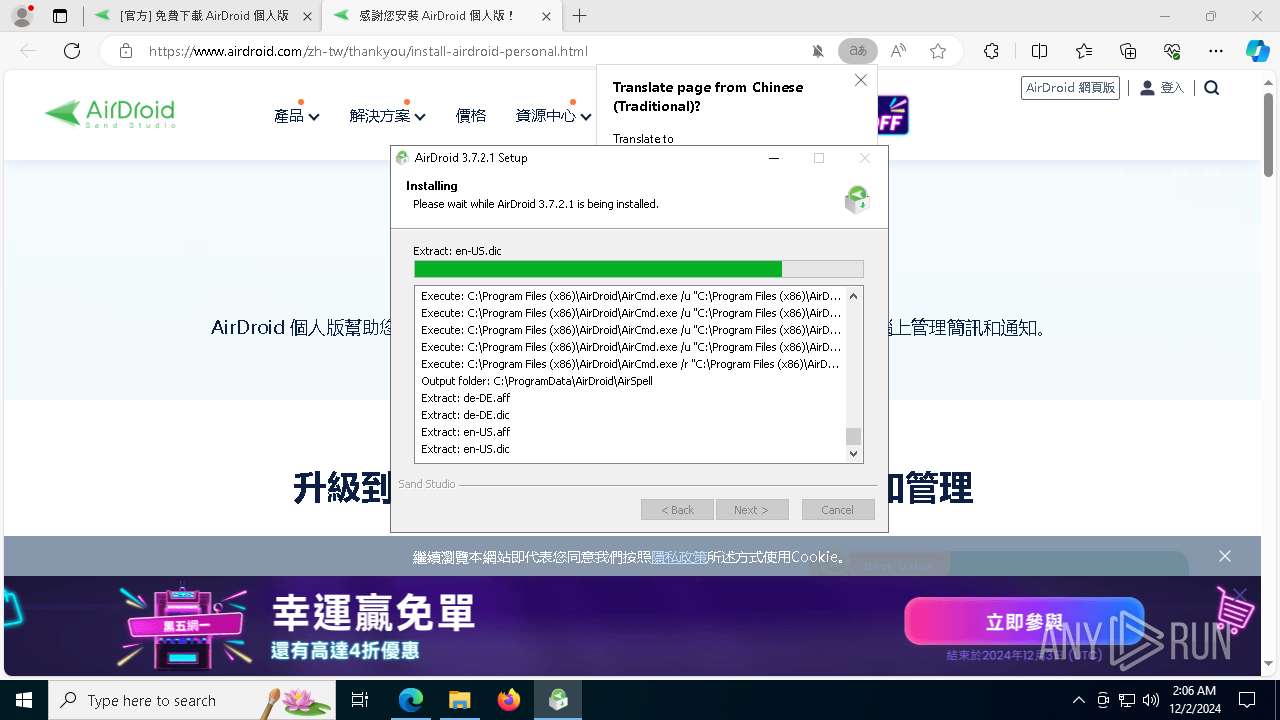View site information lock icon
Viewport: 1280px width, 720px height.
pyautogui.click(x=125, y=51)
